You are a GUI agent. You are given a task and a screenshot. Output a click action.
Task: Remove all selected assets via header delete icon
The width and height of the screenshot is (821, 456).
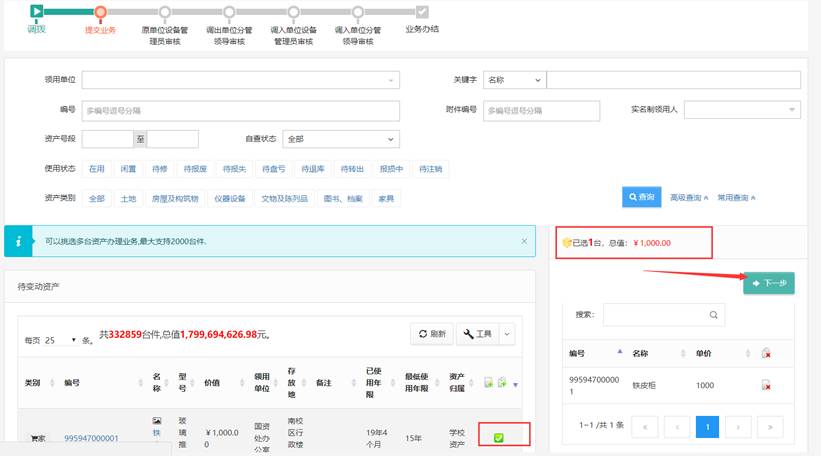click(x=765, y=353)
